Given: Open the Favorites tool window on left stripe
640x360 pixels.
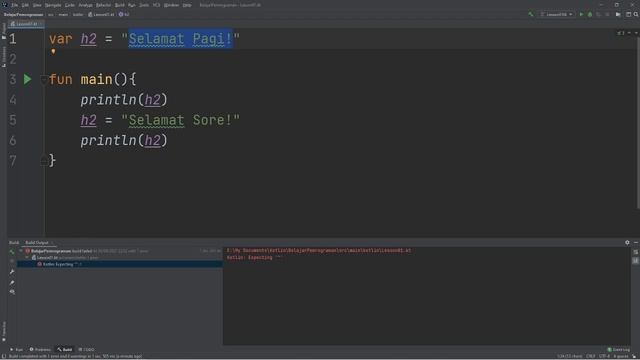Looking at the screenshot, I should pos(4,331).
